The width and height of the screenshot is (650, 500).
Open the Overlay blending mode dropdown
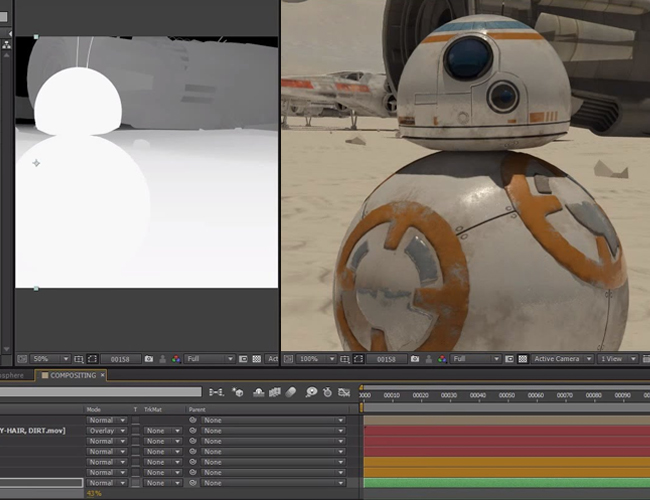coord(107,431)
